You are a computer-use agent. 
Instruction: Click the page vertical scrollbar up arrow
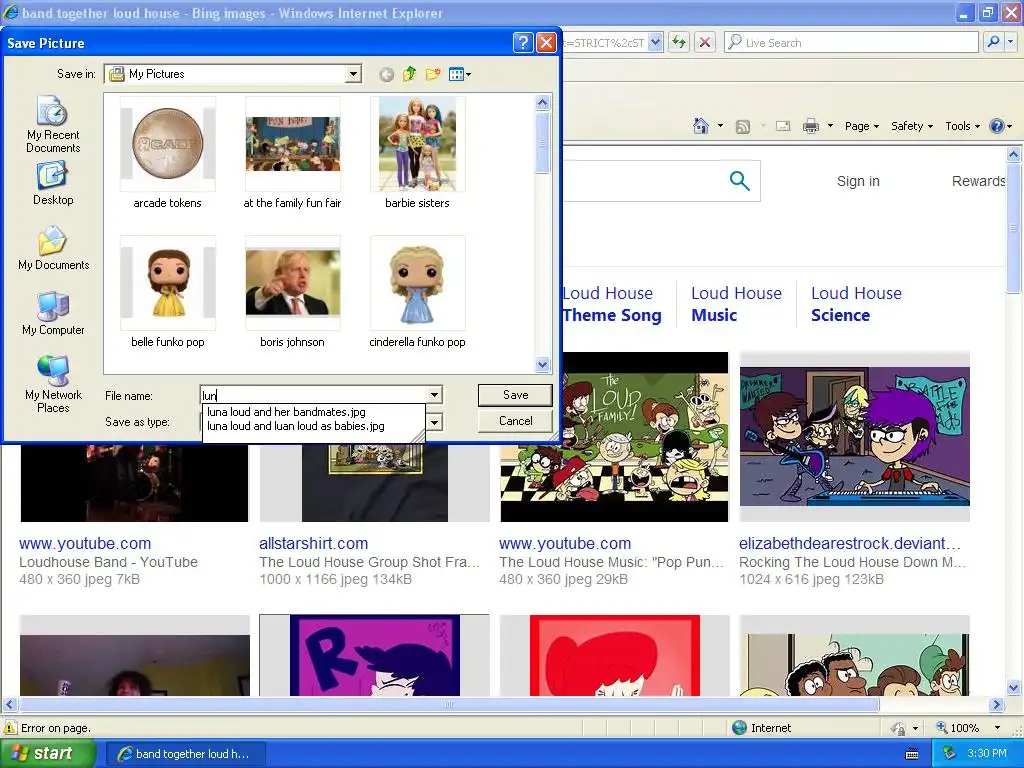[x=1014, y=155]
